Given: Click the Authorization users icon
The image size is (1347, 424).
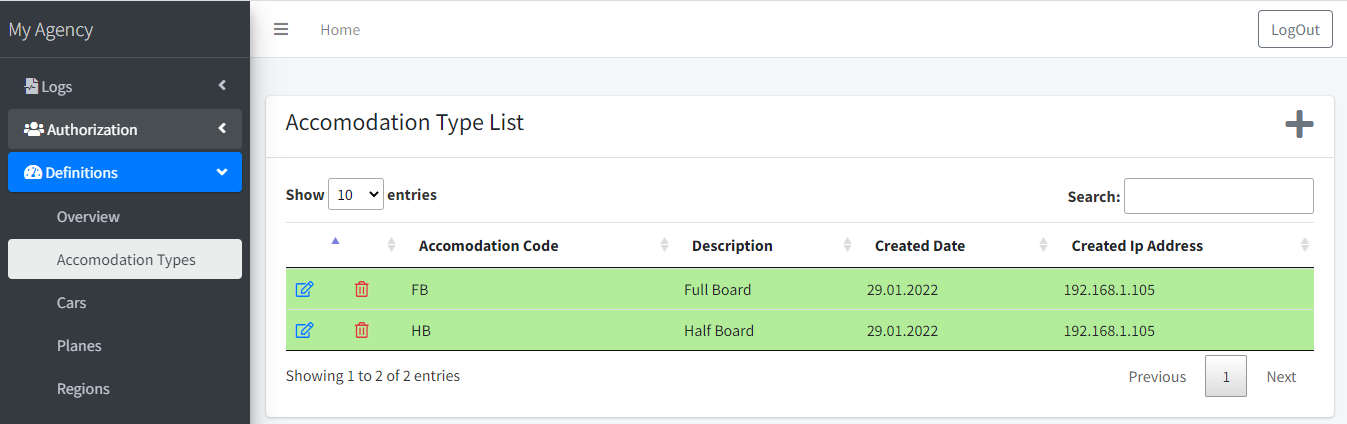Looking at the screenshot, I should pos(34,129).
